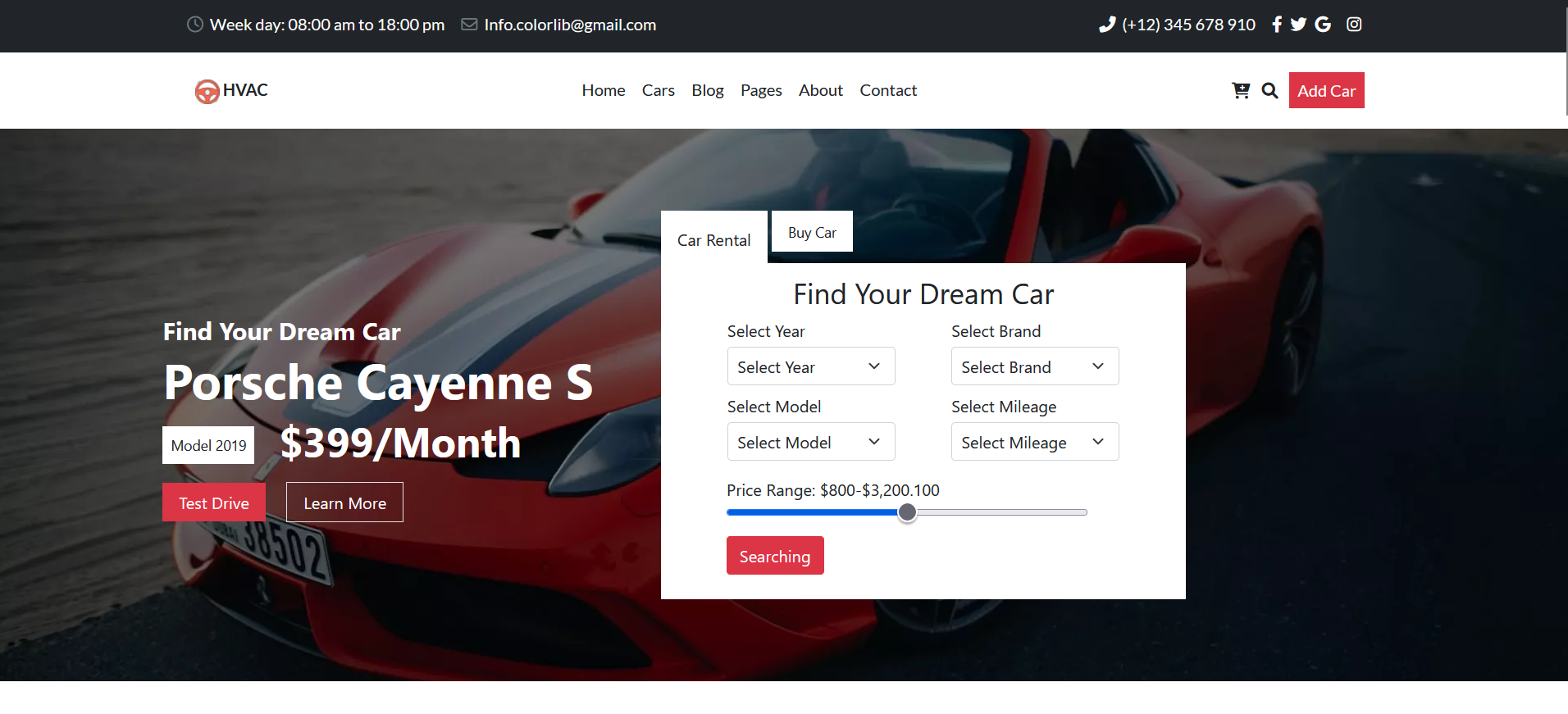Click the Add Car button
The height and width of the screenshot is (714, 1568).
pyautogui.click(x=1327, y=90)
